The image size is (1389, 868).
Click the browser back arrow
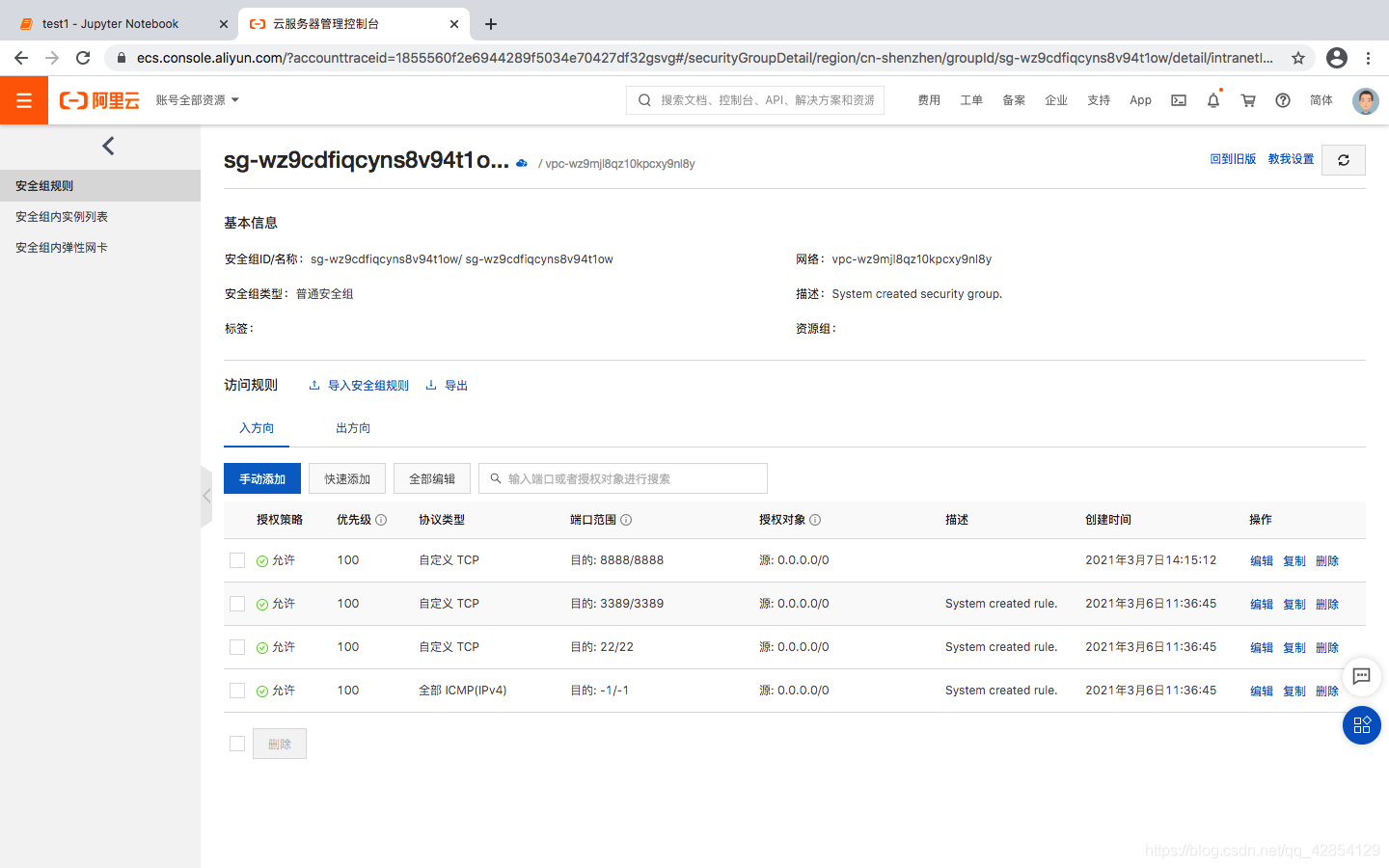tap(21, 58)
